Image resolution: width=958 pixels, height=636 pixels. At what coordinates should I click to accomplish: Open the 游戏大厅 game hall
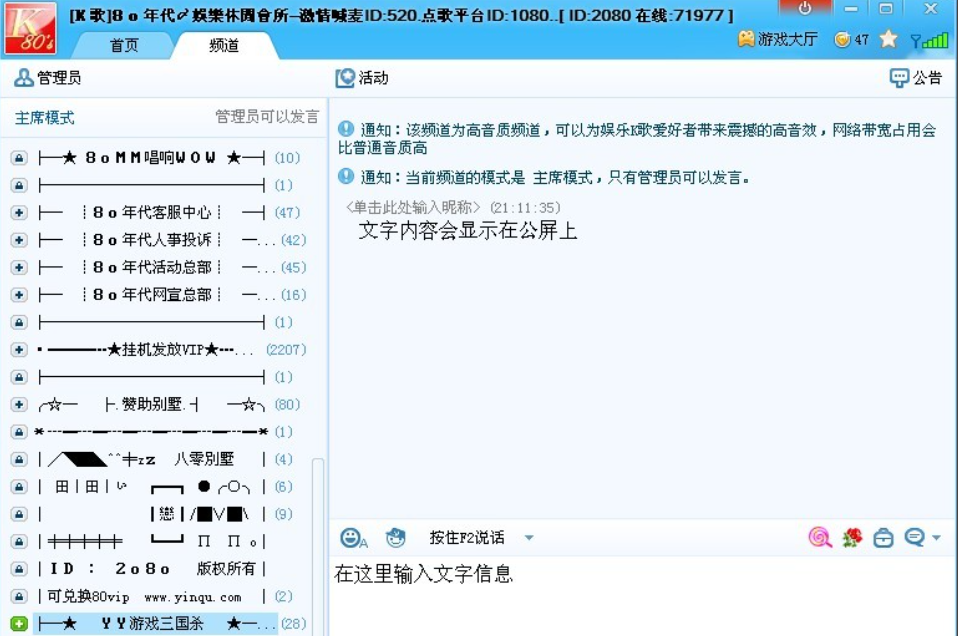777,39
